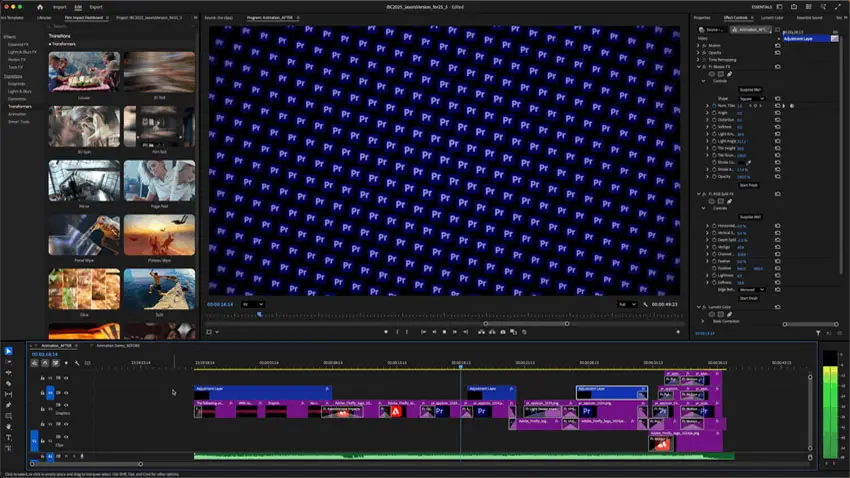Expand the Opacity effect in Effect Controls
Image resolution: width=850 pixels, height=478 pixels.
[x=698, y=53]
